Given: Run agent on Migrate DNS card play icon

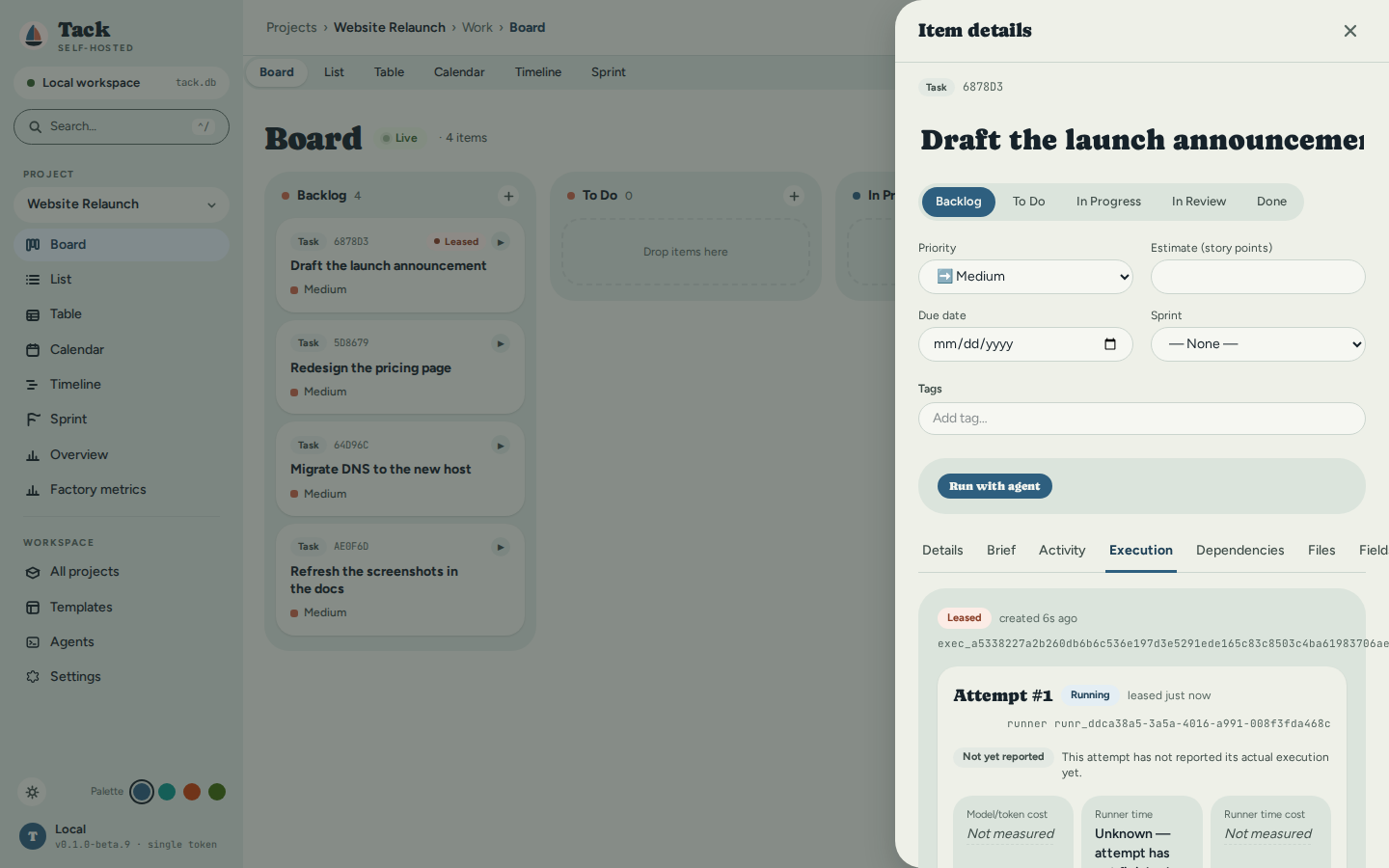Looking at the screenshot, I should 500,446.
